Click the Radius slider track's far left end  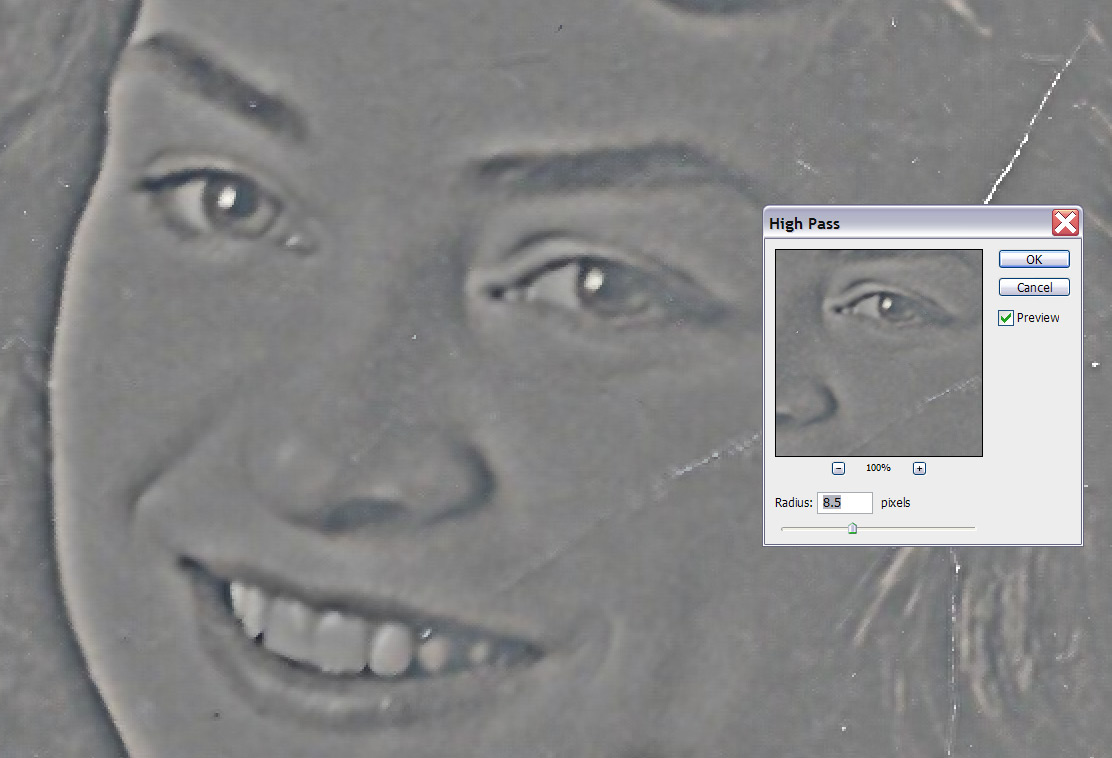coord(784,528)
